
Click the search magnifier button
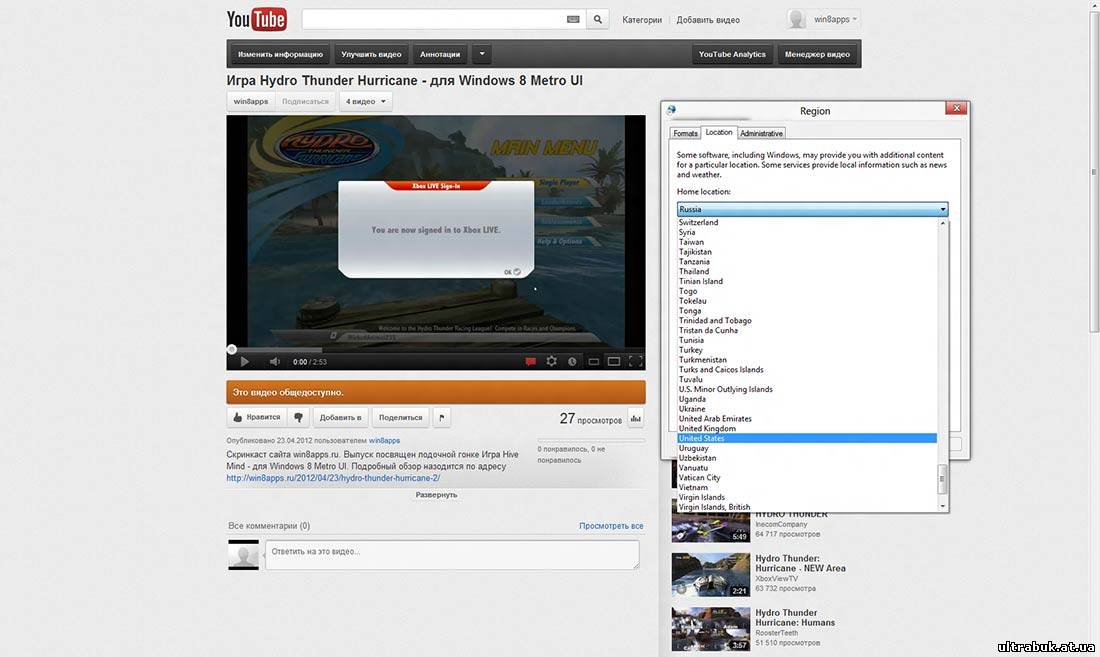(597, 20)
